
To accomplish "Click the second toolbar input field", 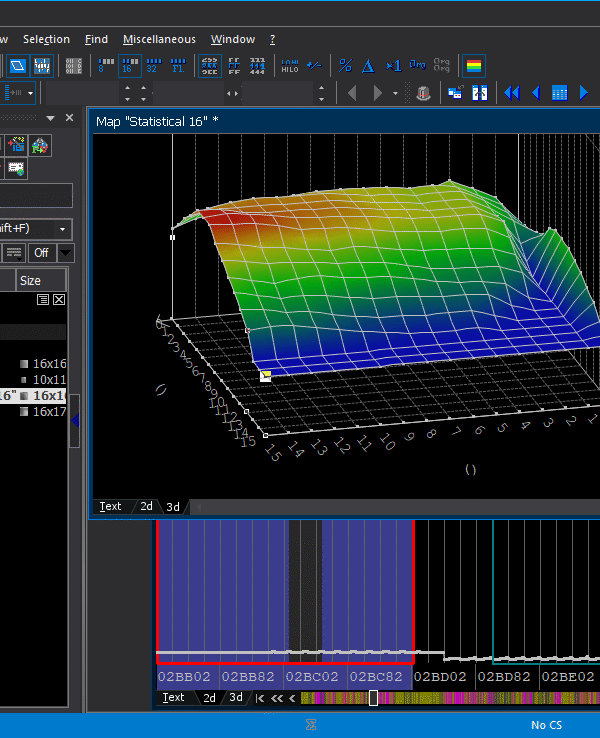I will click(x=188, y=93).
